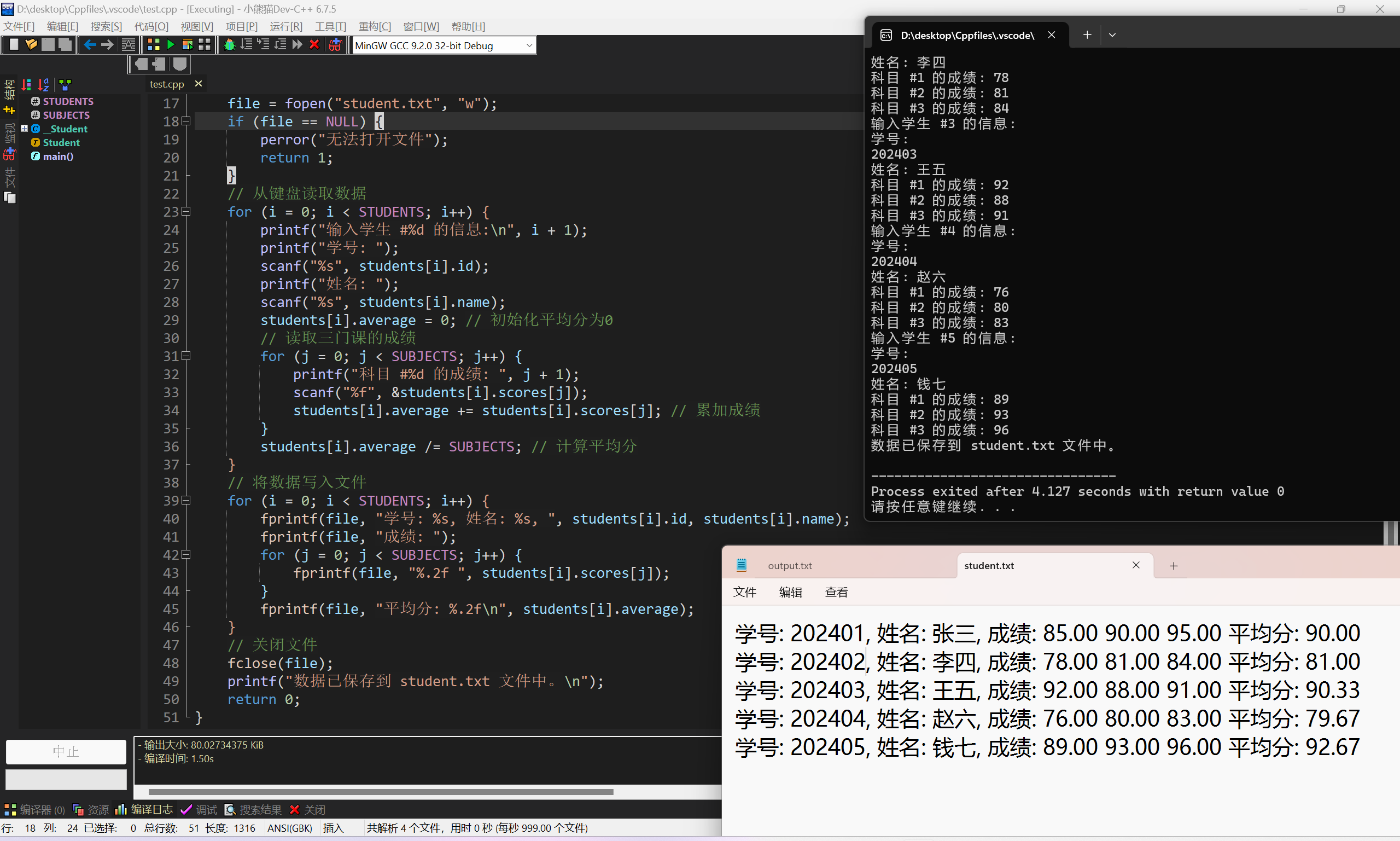Collapse the code fold at line 18
This screenshot has width=1400, height=841.
tap(186, 121)
